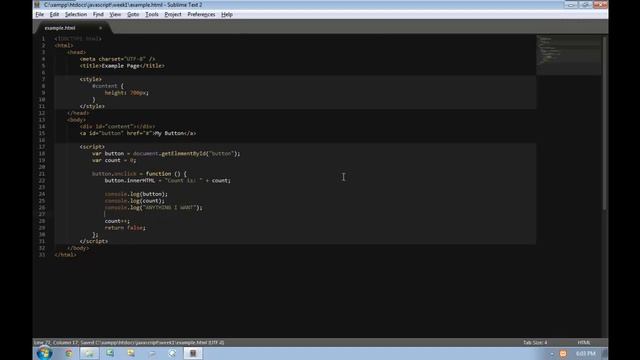
Task: Click the orange system tray icon
Action: (x=563, y=353)
